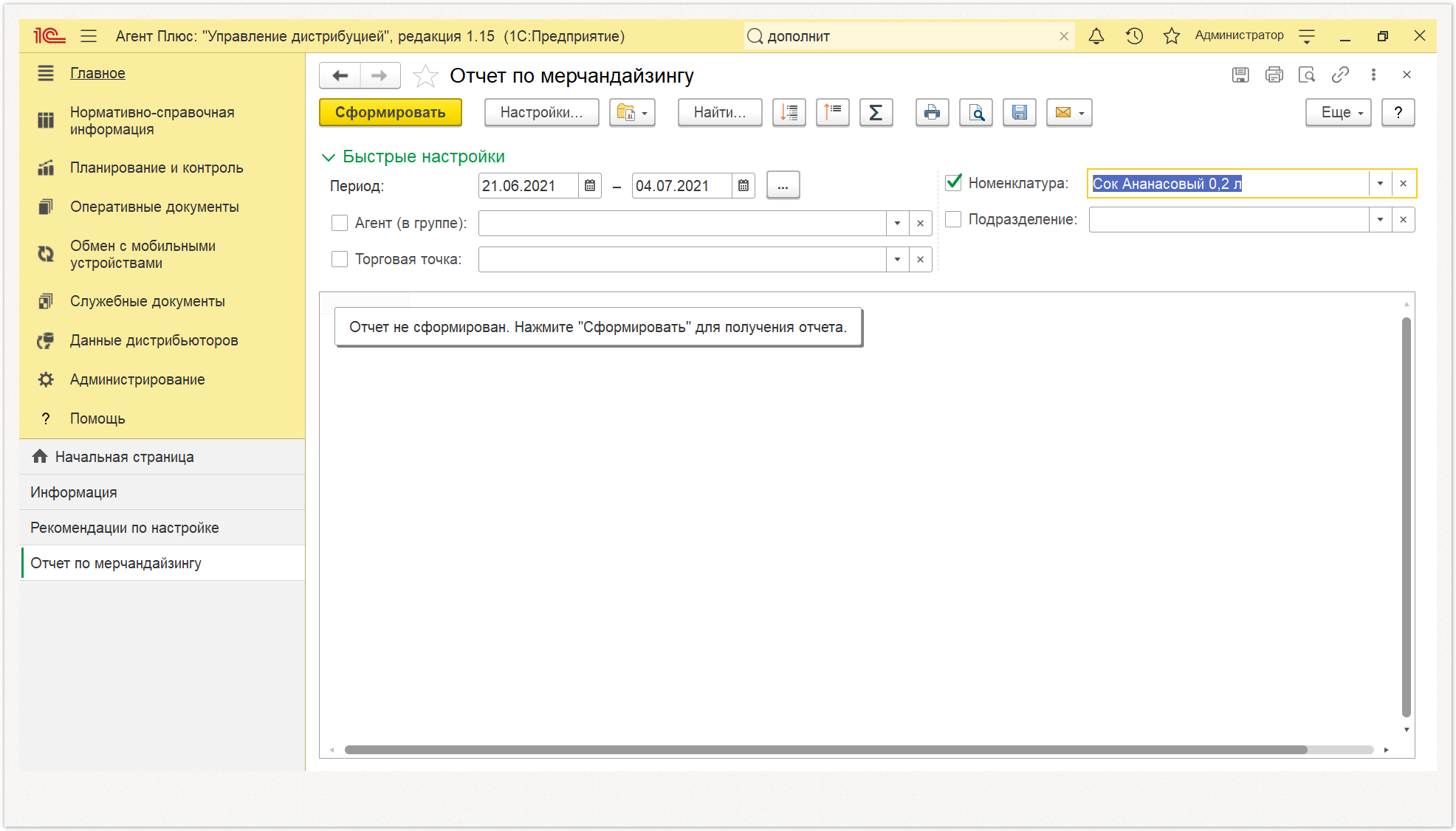Expand Номенклатура dropdown list arrow
This screenshot has height=831, width=1456.
[1380, 184]
